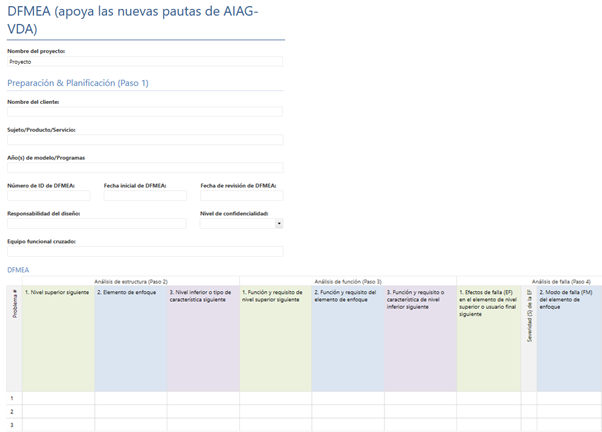Click '1. Nivel superior siguiente' column header

(x=58, y=338)
